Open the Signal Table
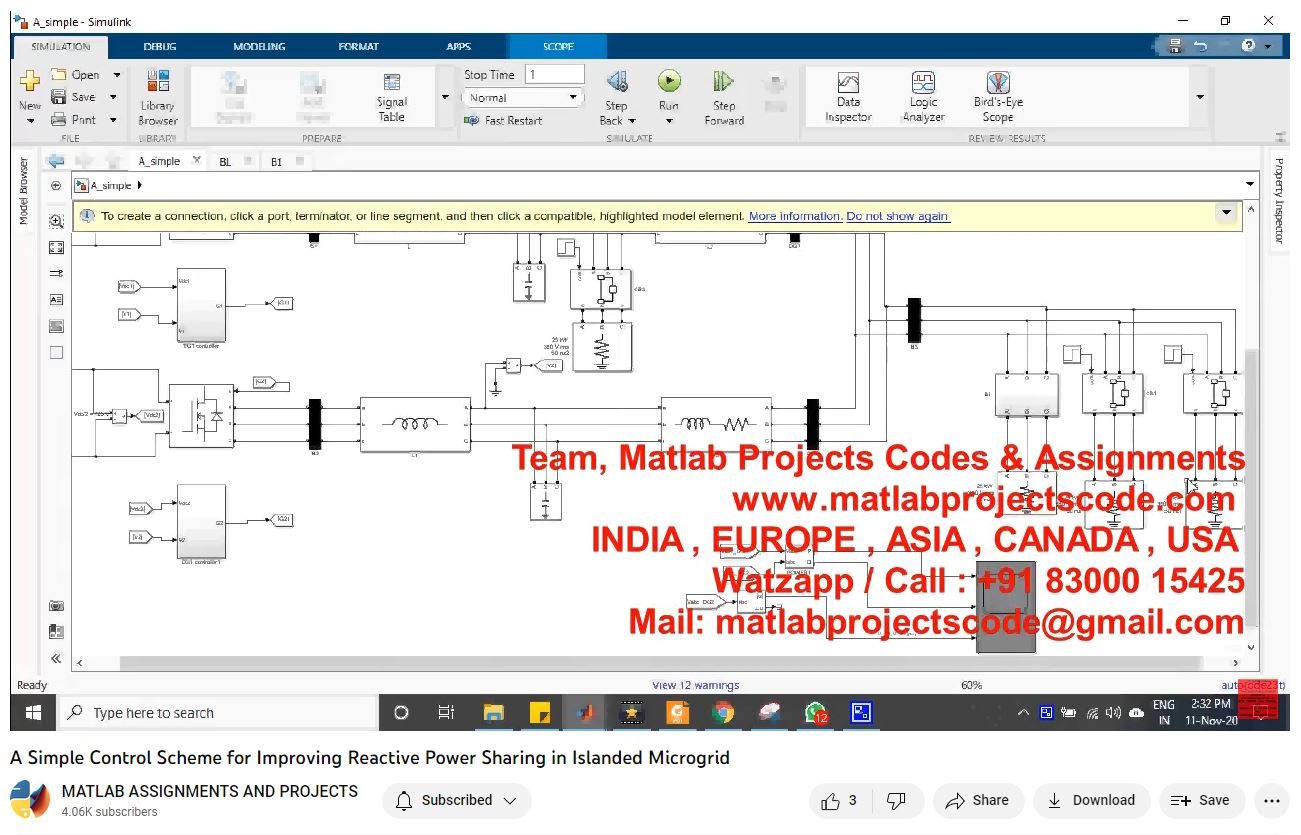The width and height of the screenshot is (1301, 835). click(392, 96)
